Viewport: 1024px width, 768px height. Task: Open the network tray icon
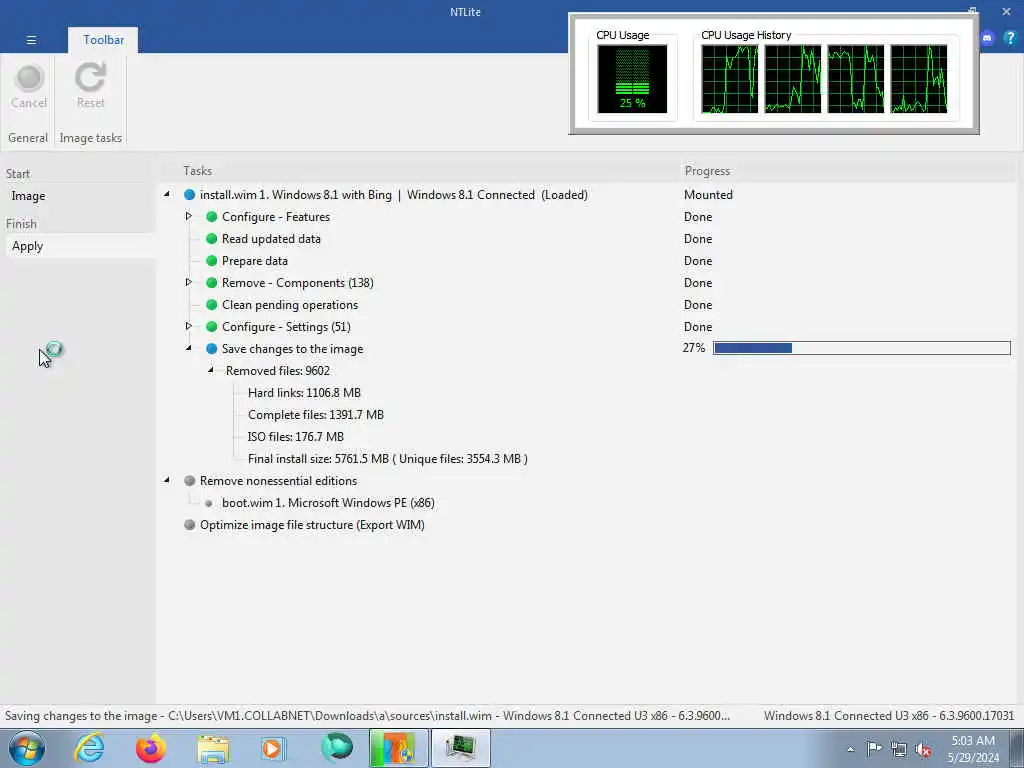[x=899, y=750]
